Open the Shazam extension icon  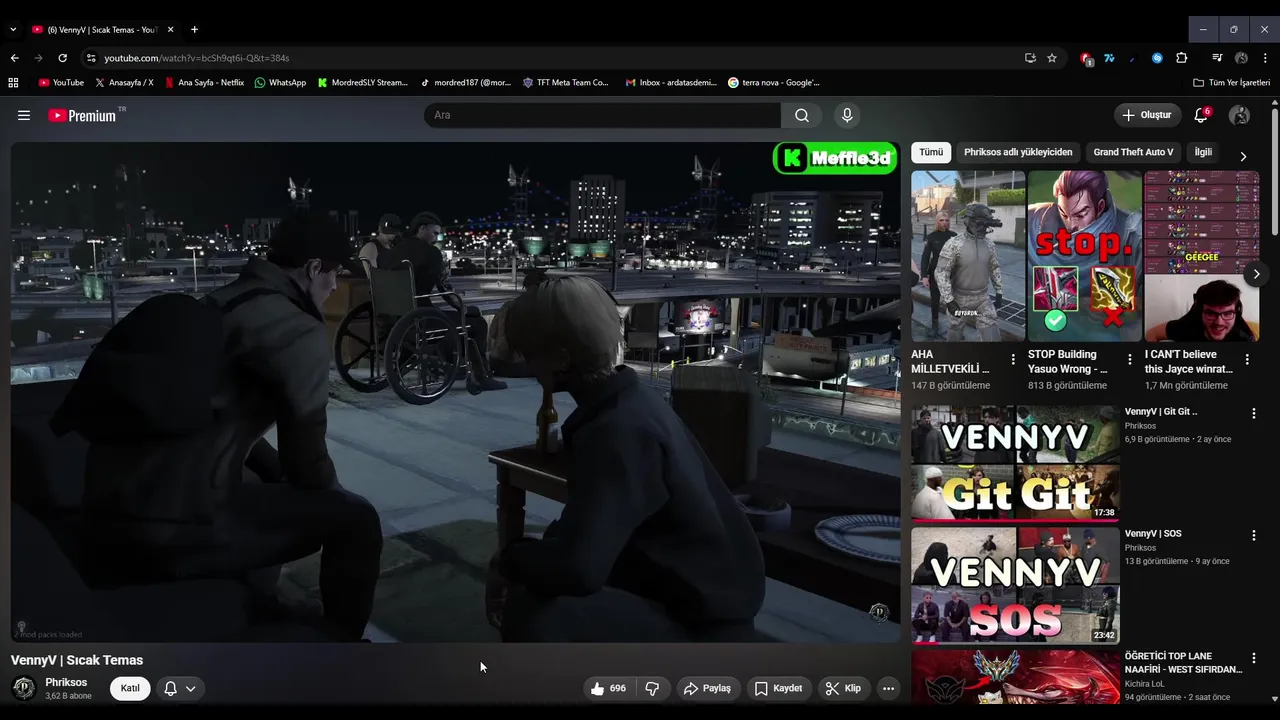1157,58
